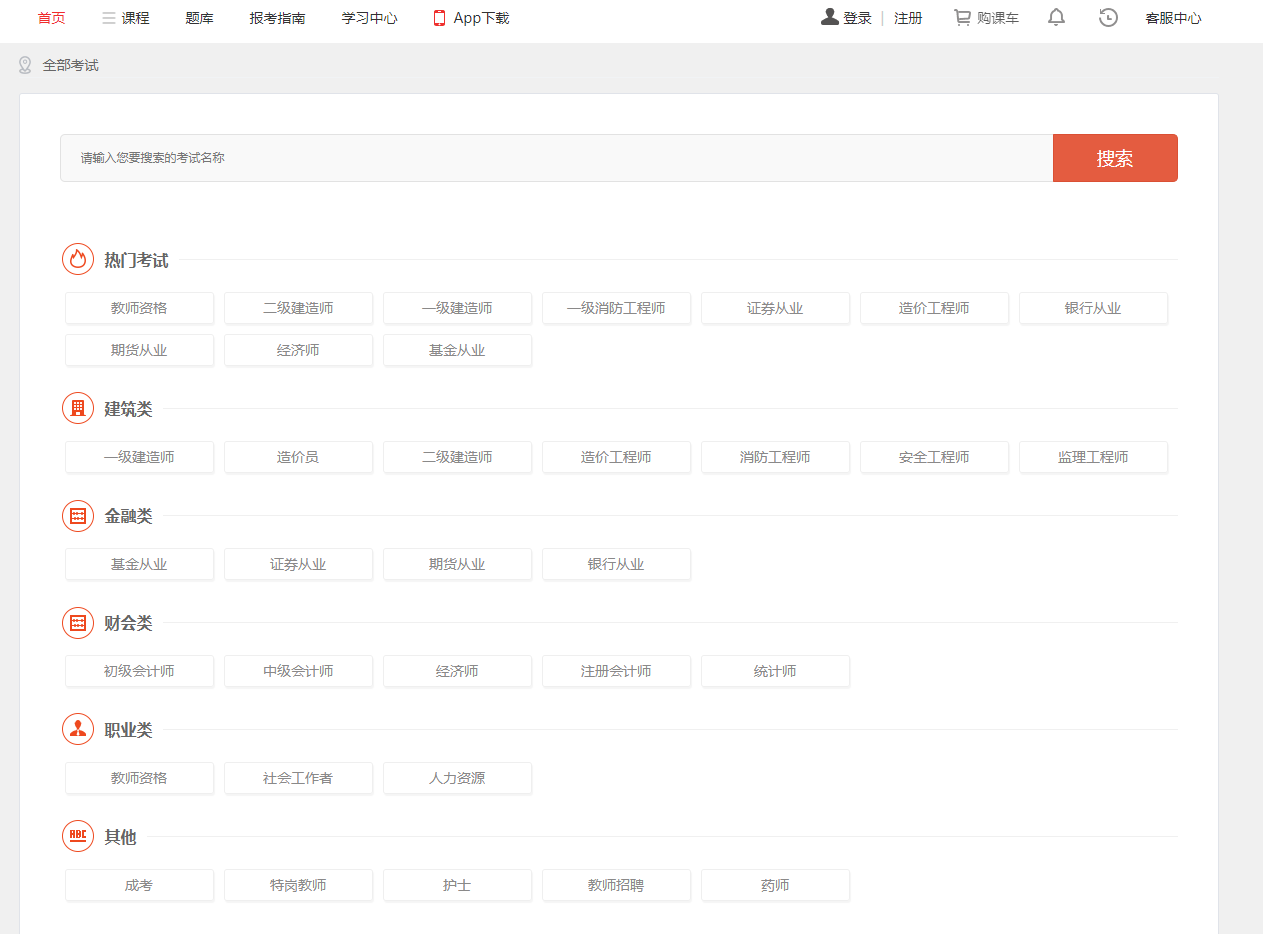Click the shopping cart icon
Image resolution: width=1263 pixels, height=934 pixels.
962,17
